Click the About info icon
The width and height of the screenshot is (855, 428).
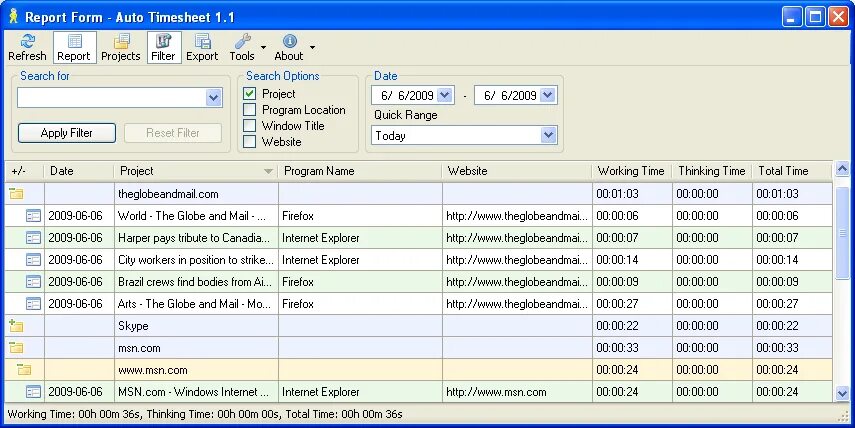(290, 41)
